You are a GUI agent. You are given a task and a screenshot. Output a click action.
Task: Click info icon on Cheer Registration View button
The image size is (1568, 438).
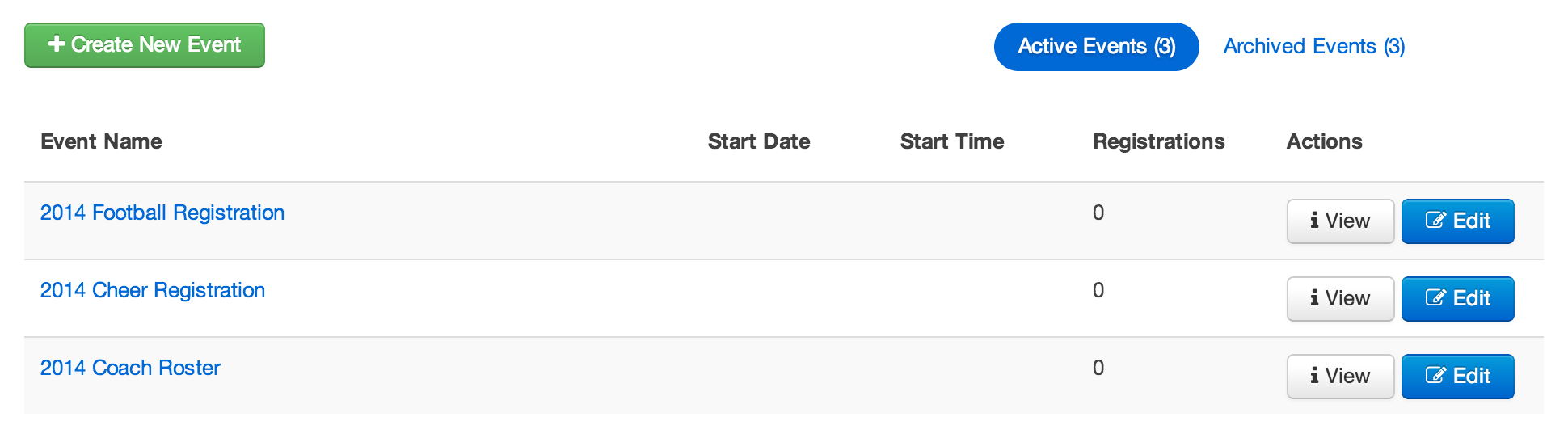[x=1315, y=298]
